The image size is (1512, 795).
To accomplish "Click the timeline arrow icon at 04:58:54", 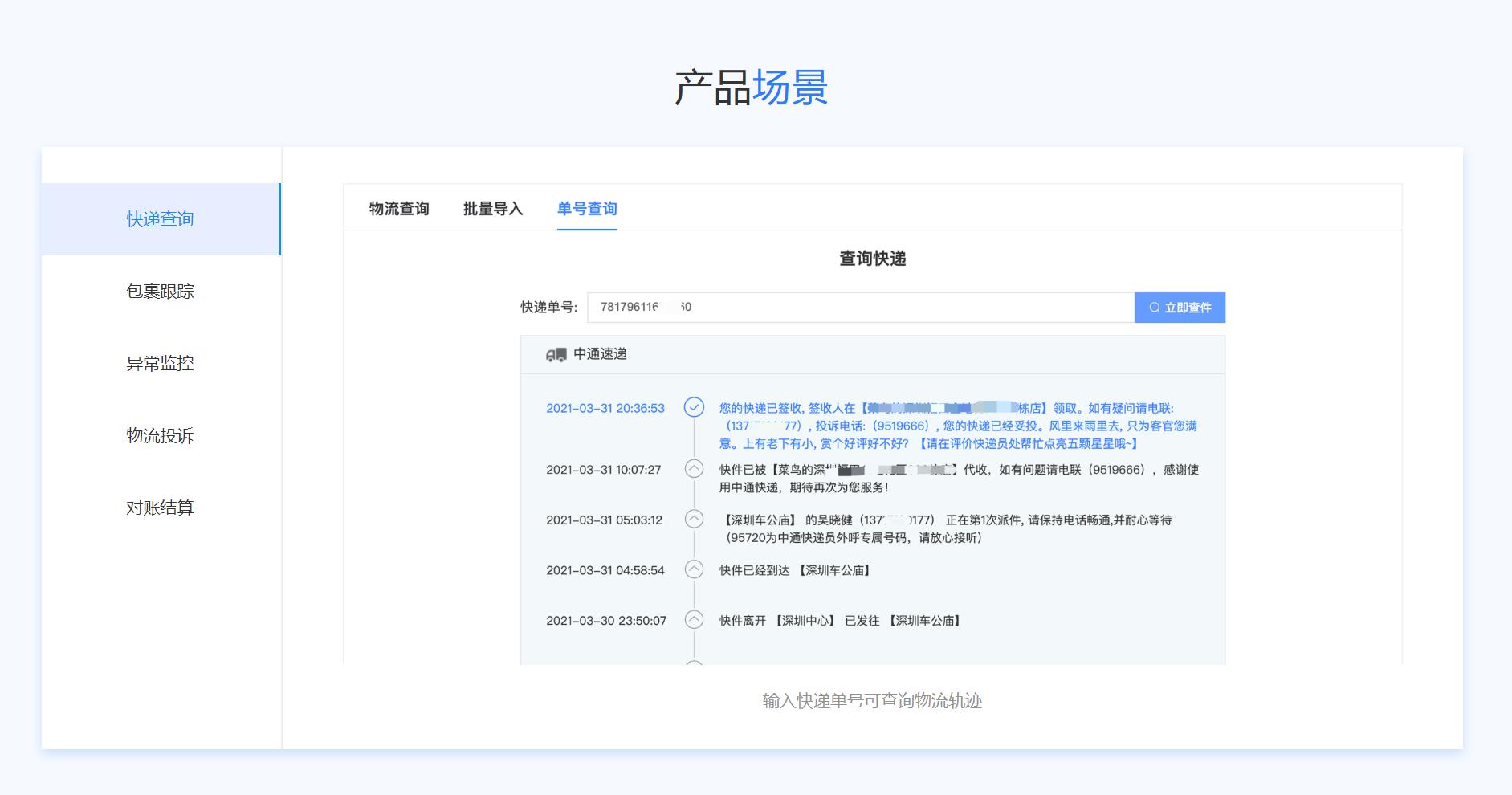I will point(694,570).
